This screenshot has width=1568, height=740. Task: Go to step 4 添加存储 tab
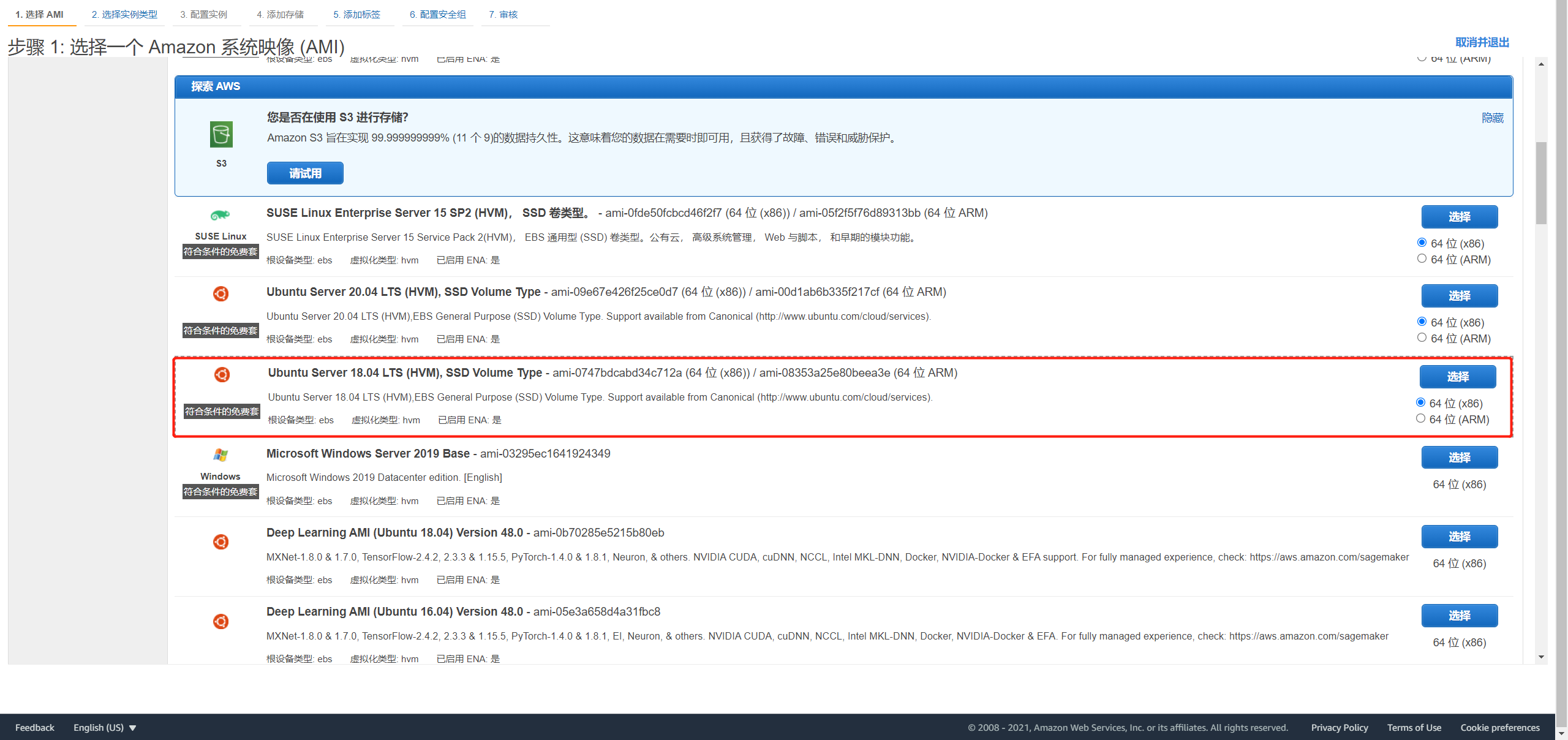(280, 14)
